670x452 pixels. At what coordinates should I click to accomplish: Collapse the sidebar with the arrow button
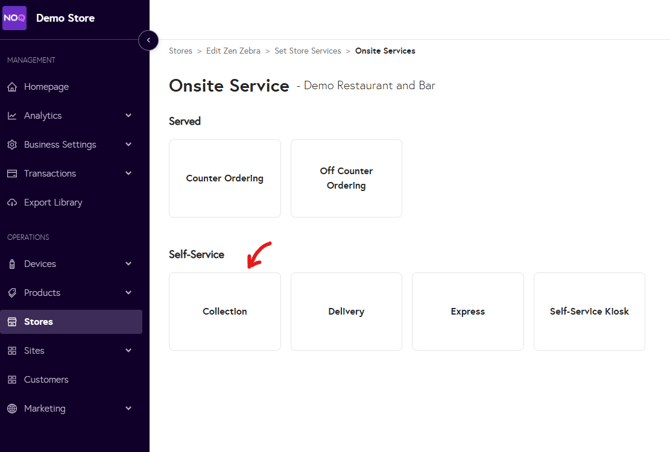click(148, 40)
